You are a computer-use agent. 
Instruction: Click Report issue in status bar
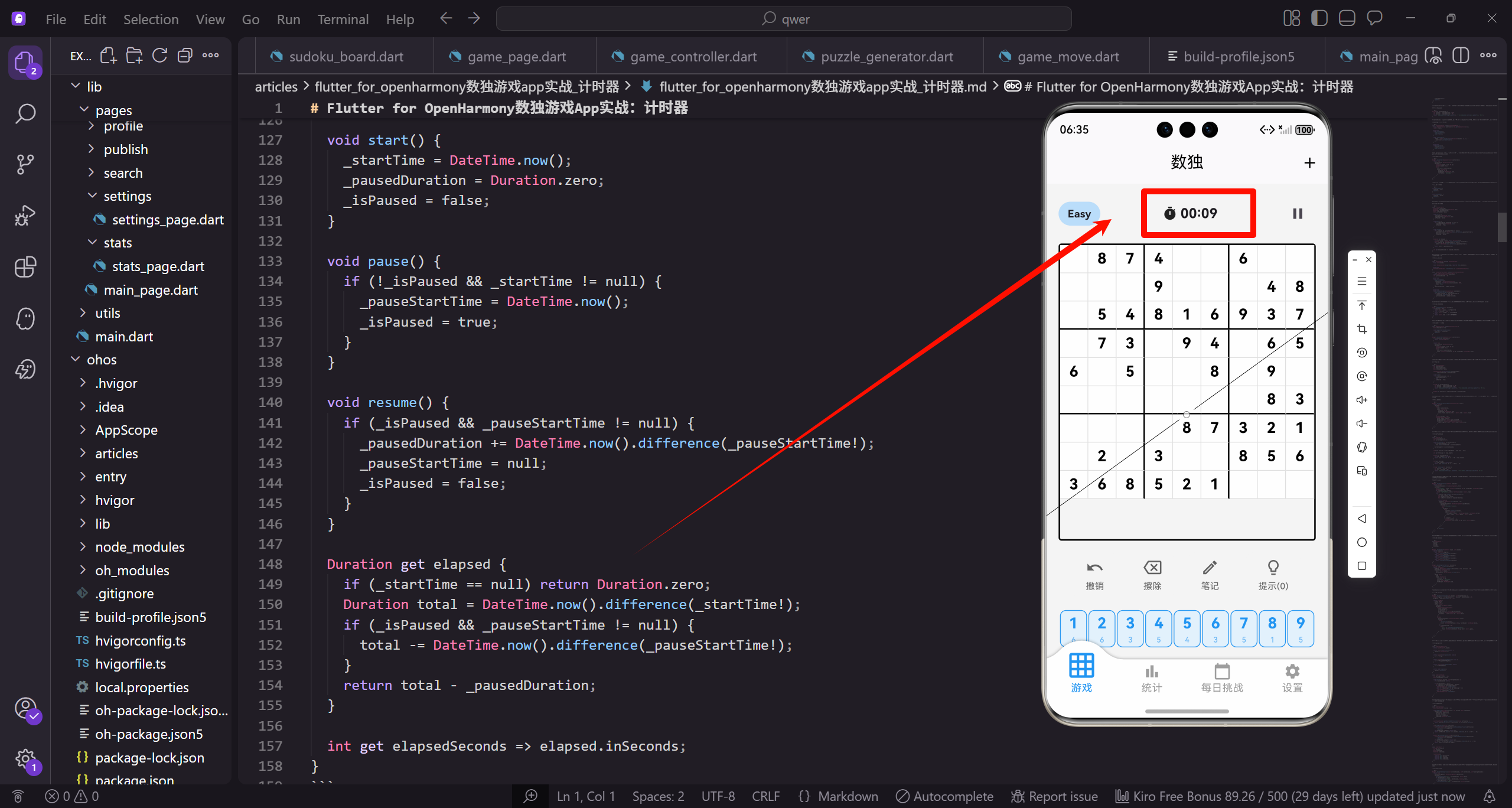(x=1054, y=796)
